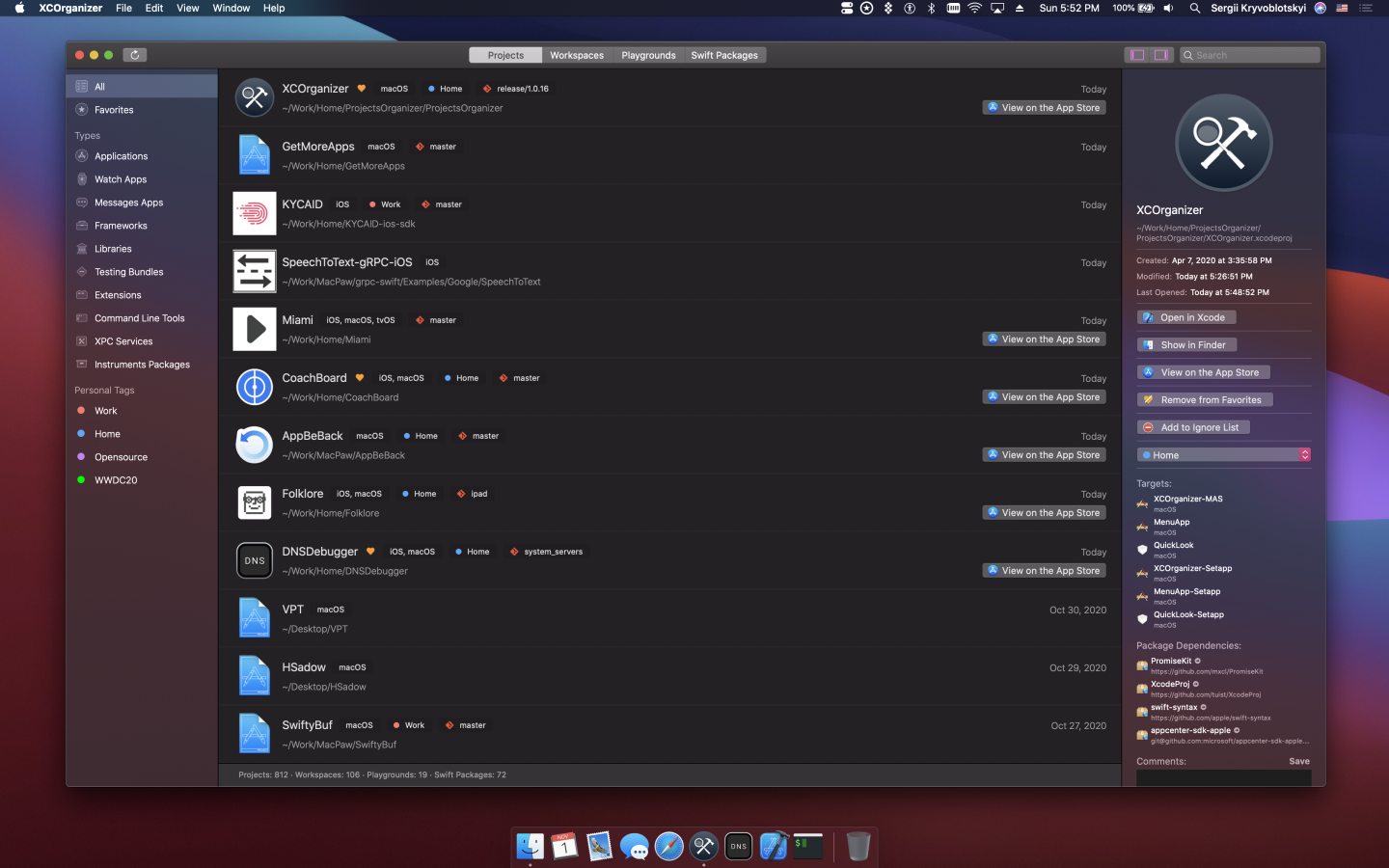Open the Home tag dropdown in inspector
1389x868 pixels.
pyautogui.click(x=1224, y=455)
